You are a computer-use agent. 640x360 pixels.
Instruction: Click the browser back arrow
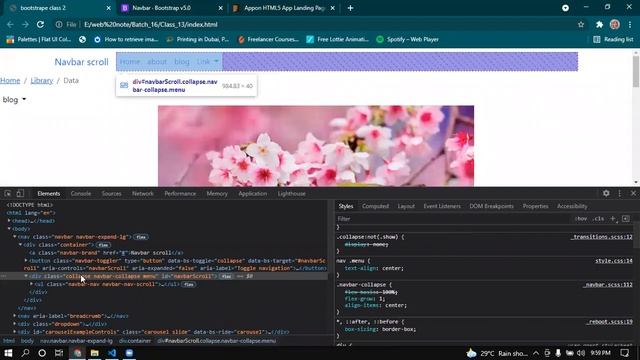[x=10, y=24]
